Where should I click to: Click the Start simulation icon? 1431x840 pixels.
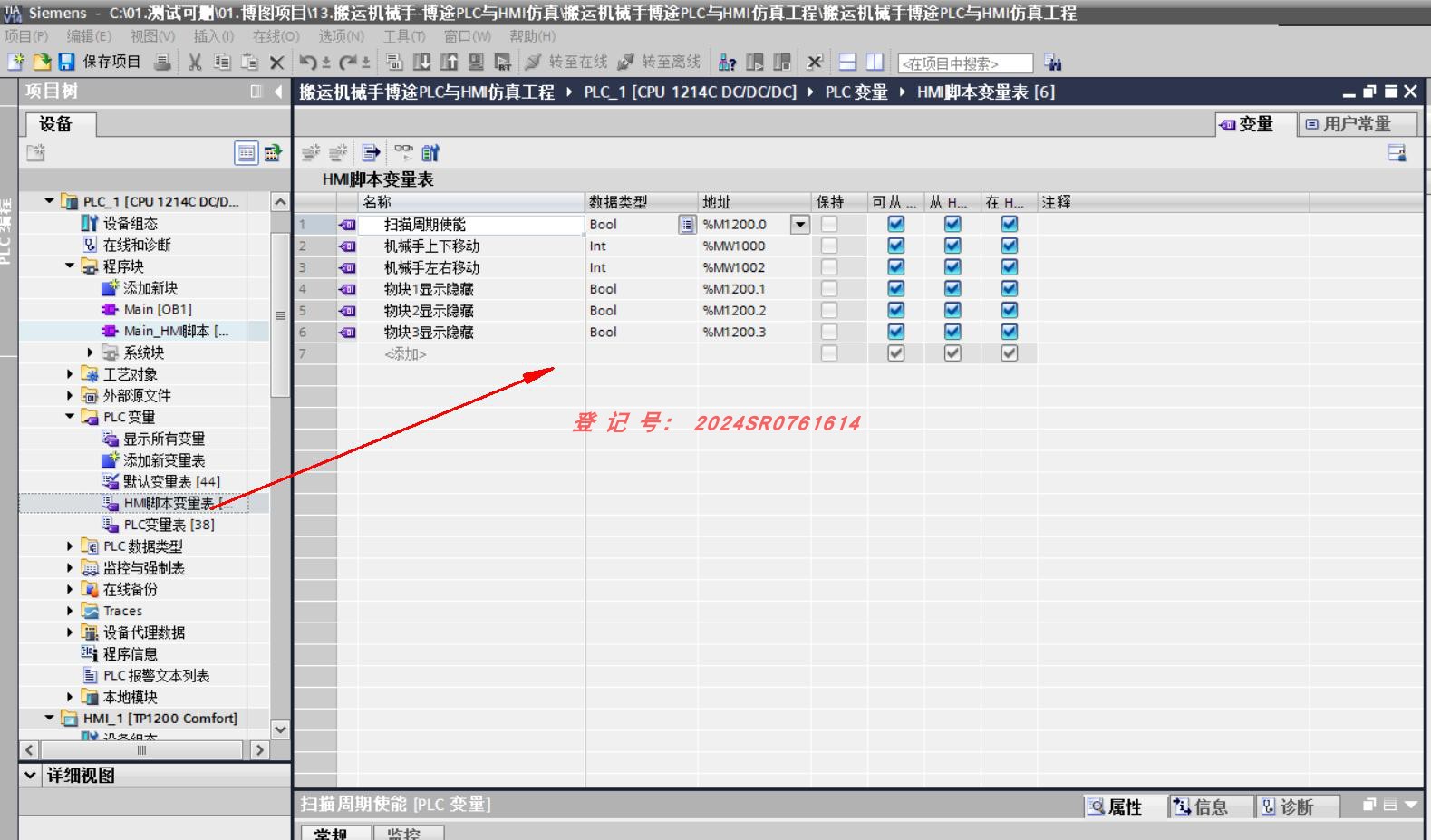[x=476, y=63]
